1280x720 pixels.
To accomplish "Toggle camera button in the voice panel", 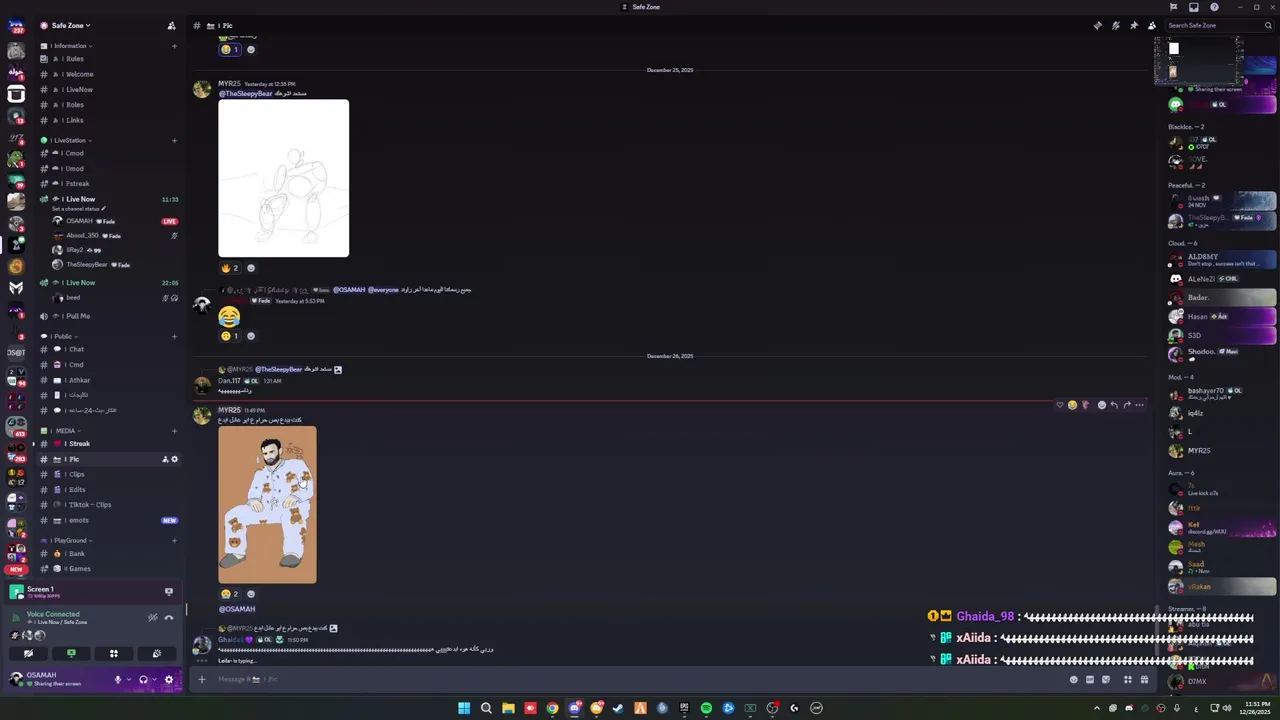I will (28, 653).
